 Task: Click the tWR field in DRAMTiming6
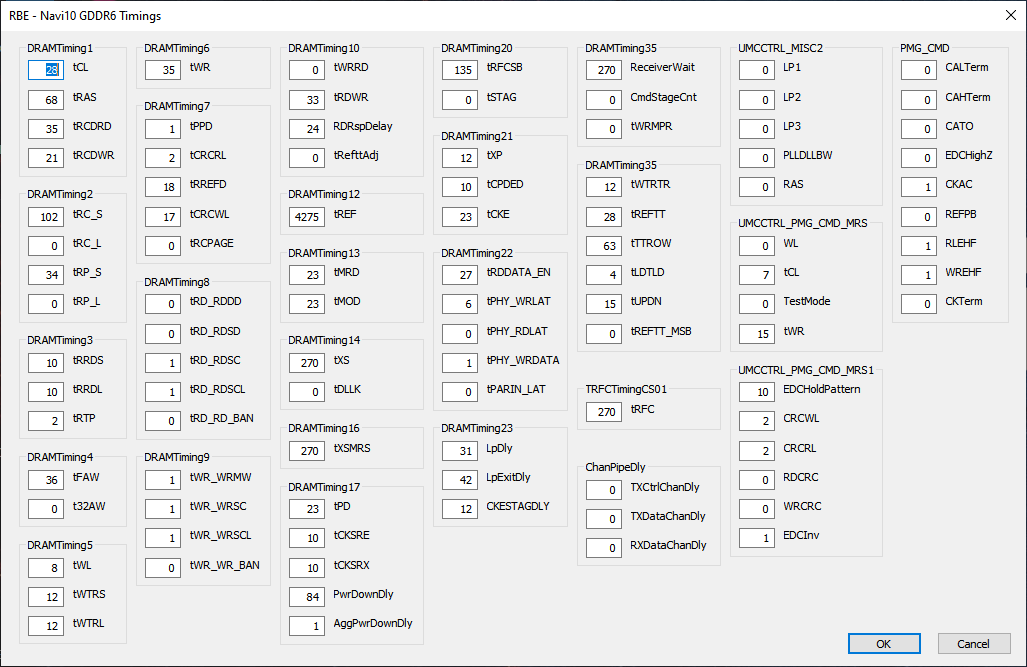pyautogui.click(x=163, y=70)
